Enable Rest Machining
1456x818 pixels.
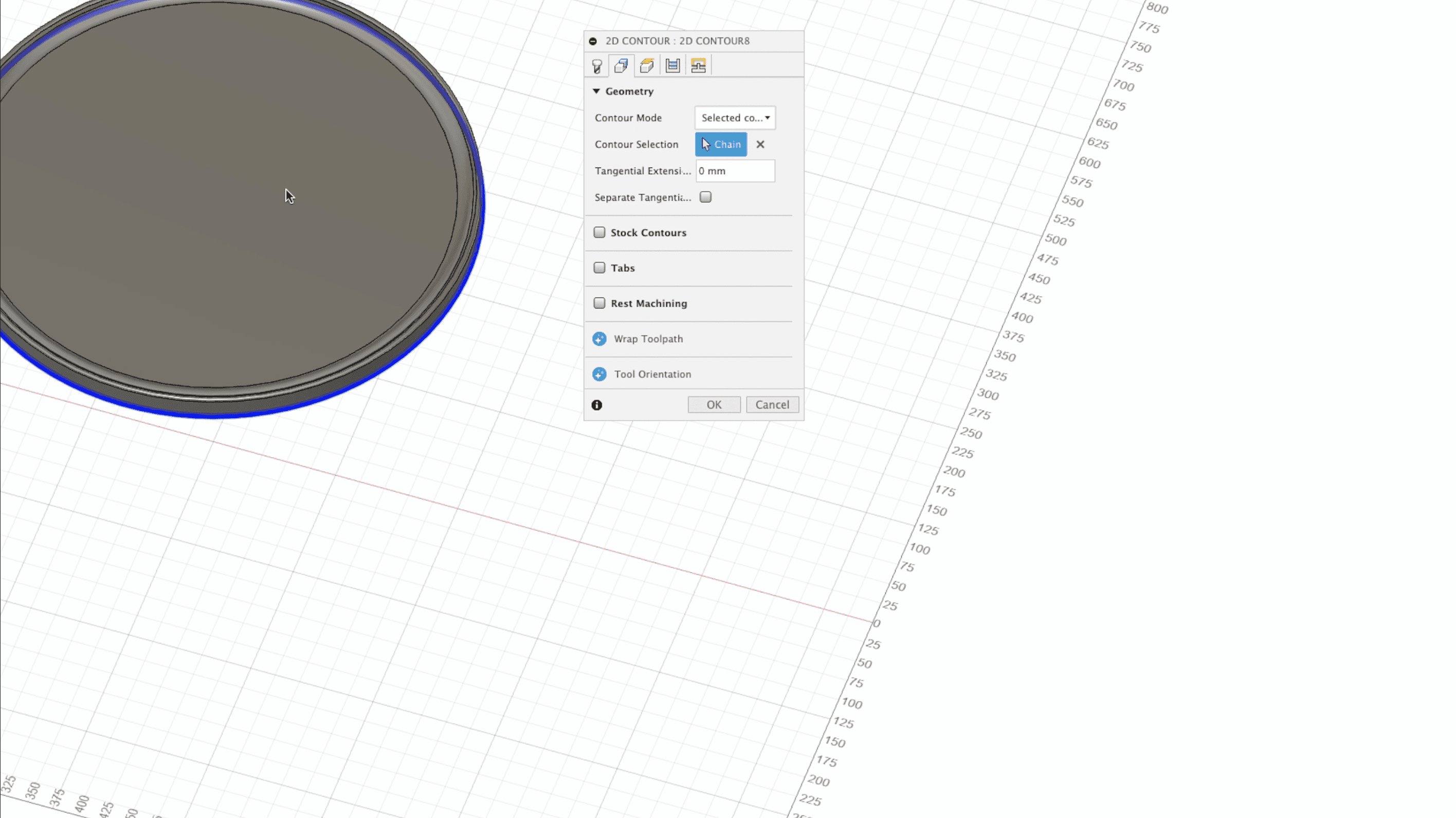(x=599, y=303)
